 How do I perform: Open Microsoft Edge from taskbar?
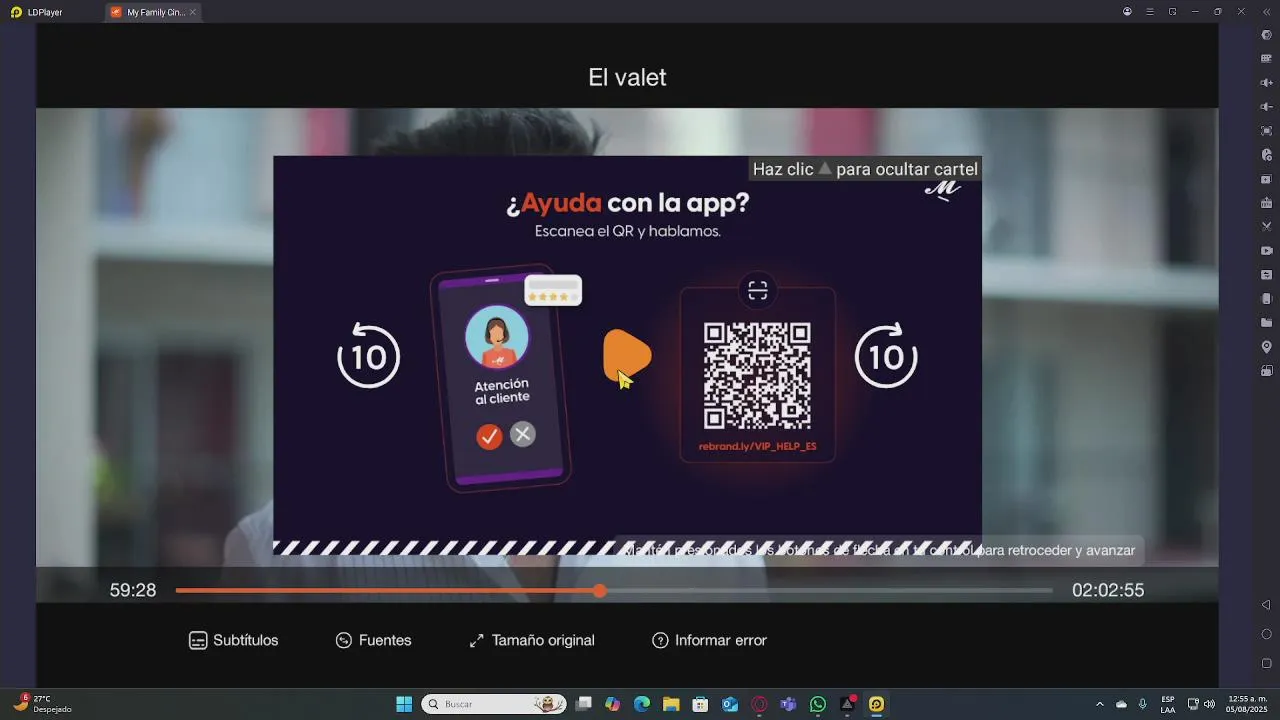tap(642, 704)
